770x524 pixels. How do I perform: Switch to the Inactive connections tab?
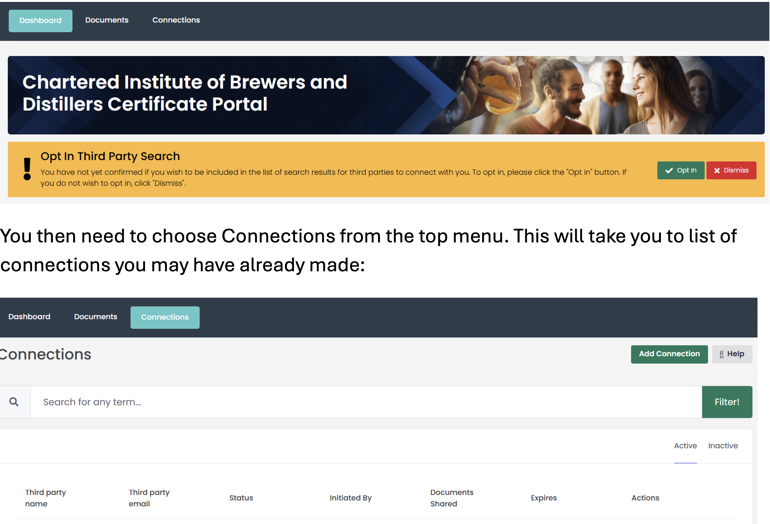coord(723,446)
